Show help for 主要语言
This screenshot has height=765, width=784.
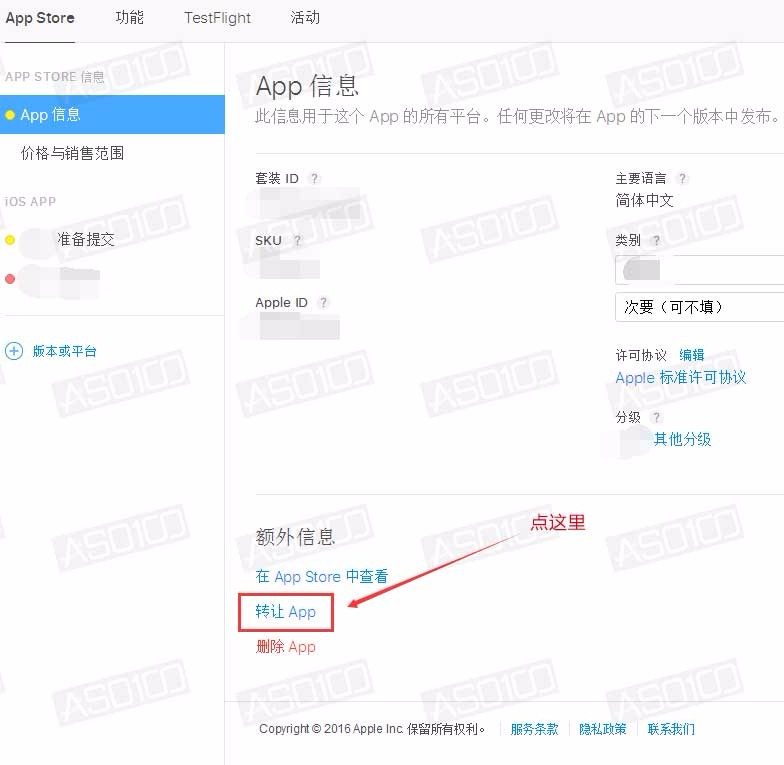tap(682, 178)
